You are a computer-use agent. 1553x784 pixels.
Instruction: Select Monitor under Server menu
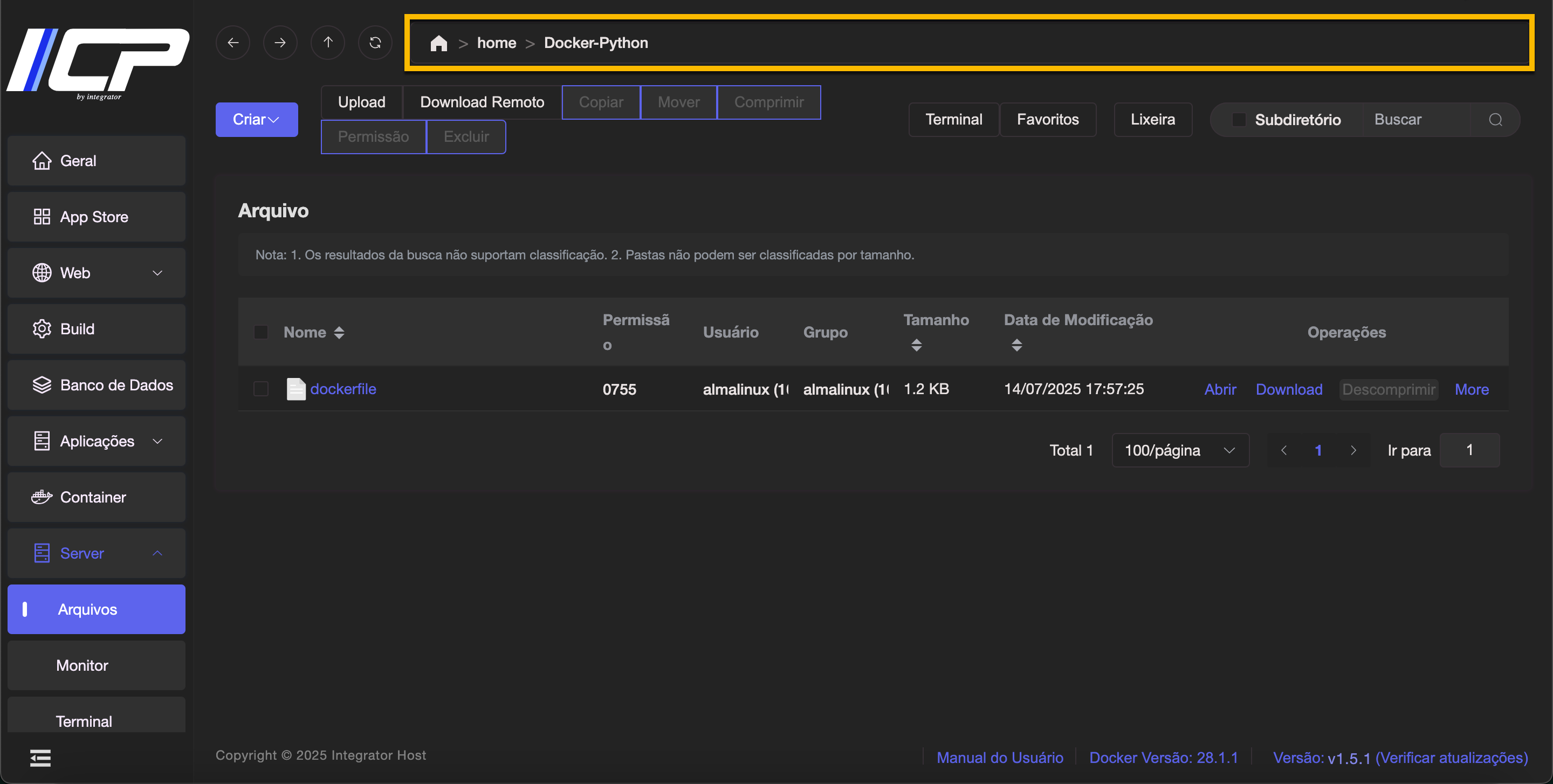click(83, 665)
